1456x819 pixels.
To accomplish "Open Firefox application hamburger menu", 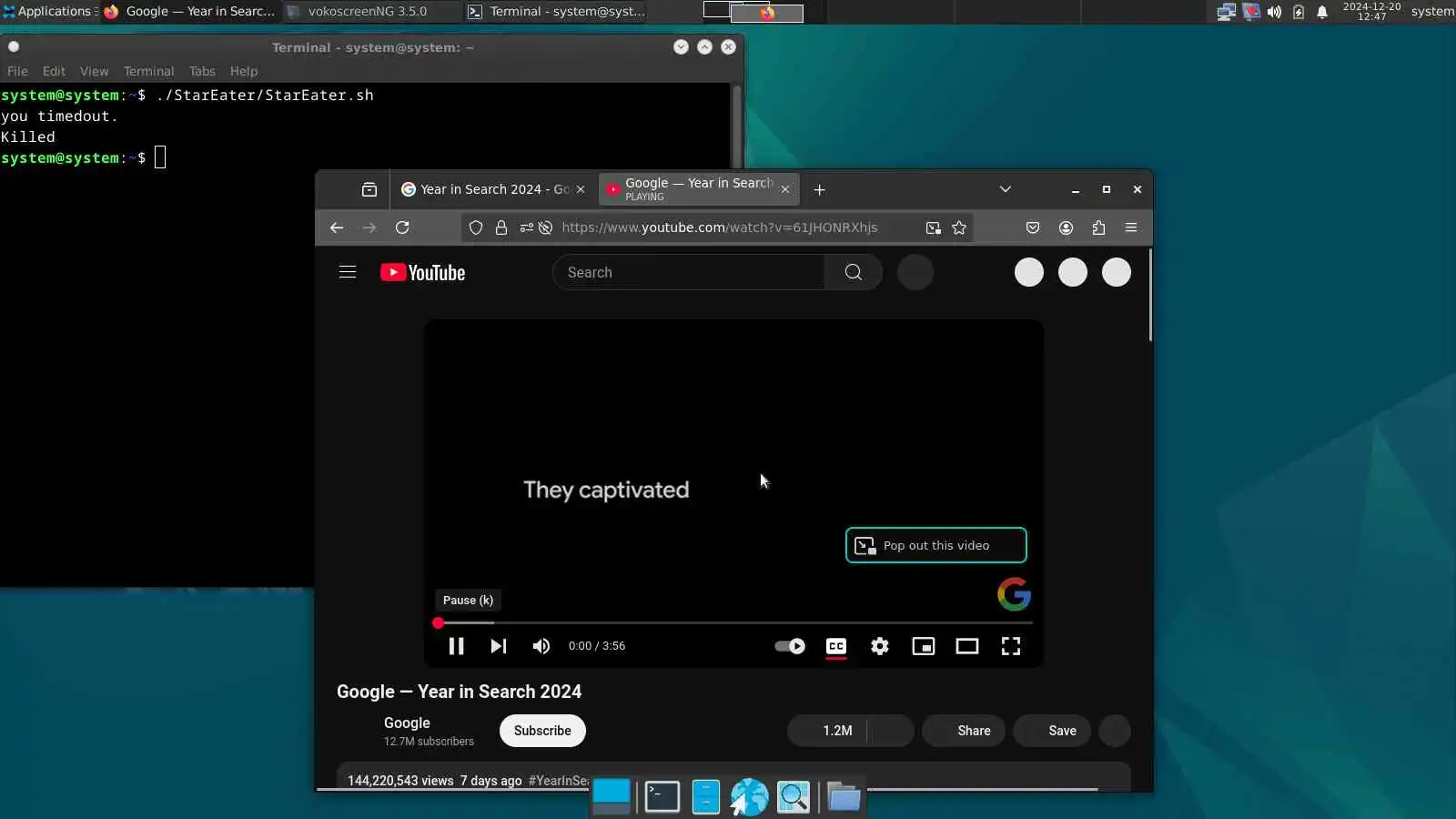I will (x=1131, y=227).
